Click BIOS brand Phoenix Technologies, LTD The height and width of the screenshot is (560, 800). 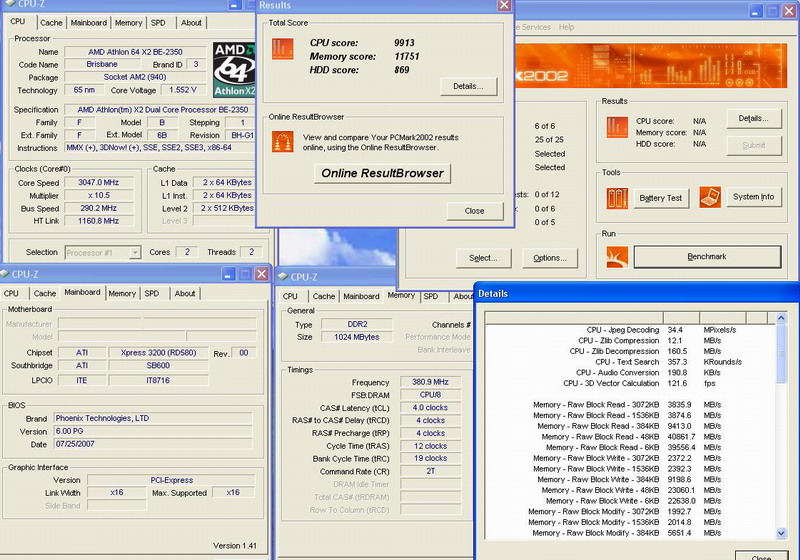(153, 419)
